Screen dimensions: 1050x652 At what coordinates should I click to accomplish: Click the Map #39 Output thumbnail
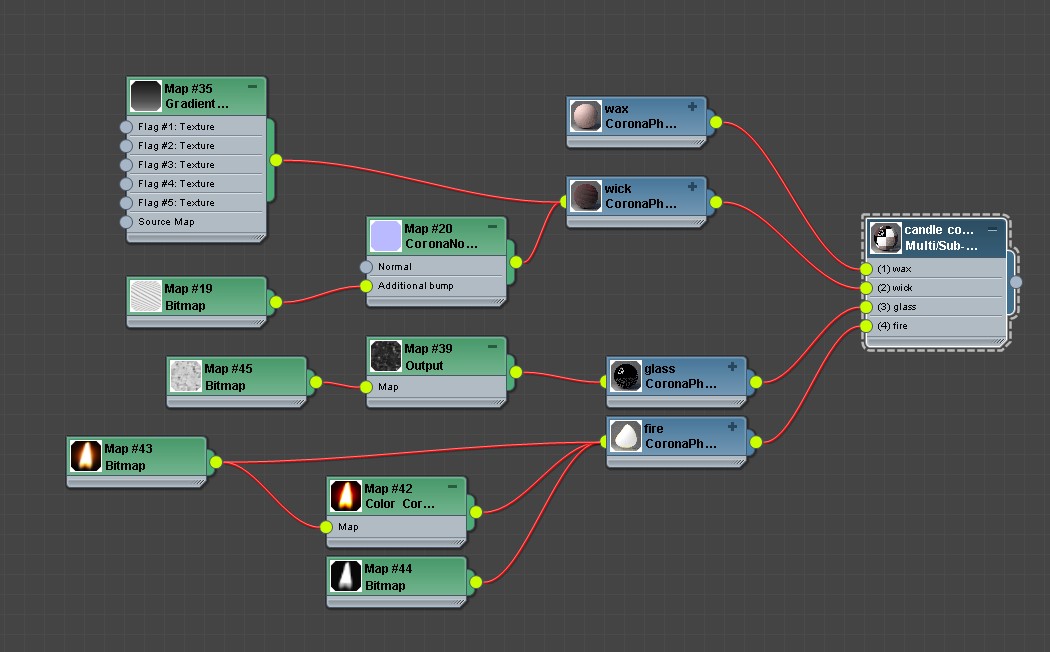click(x=386, y=356)
